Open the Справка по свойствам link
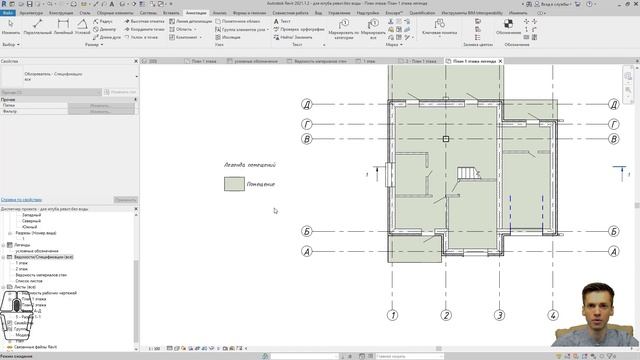 tap(21, 200)
